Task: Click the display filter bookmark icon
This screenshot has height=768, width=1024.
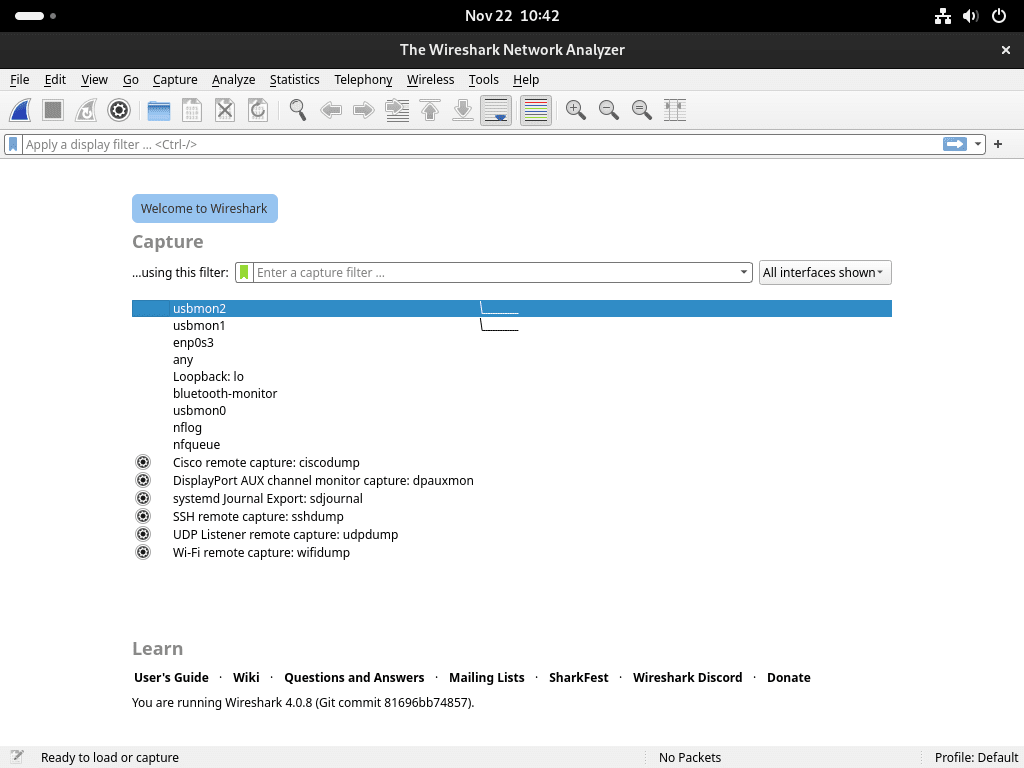Action: 13,144
